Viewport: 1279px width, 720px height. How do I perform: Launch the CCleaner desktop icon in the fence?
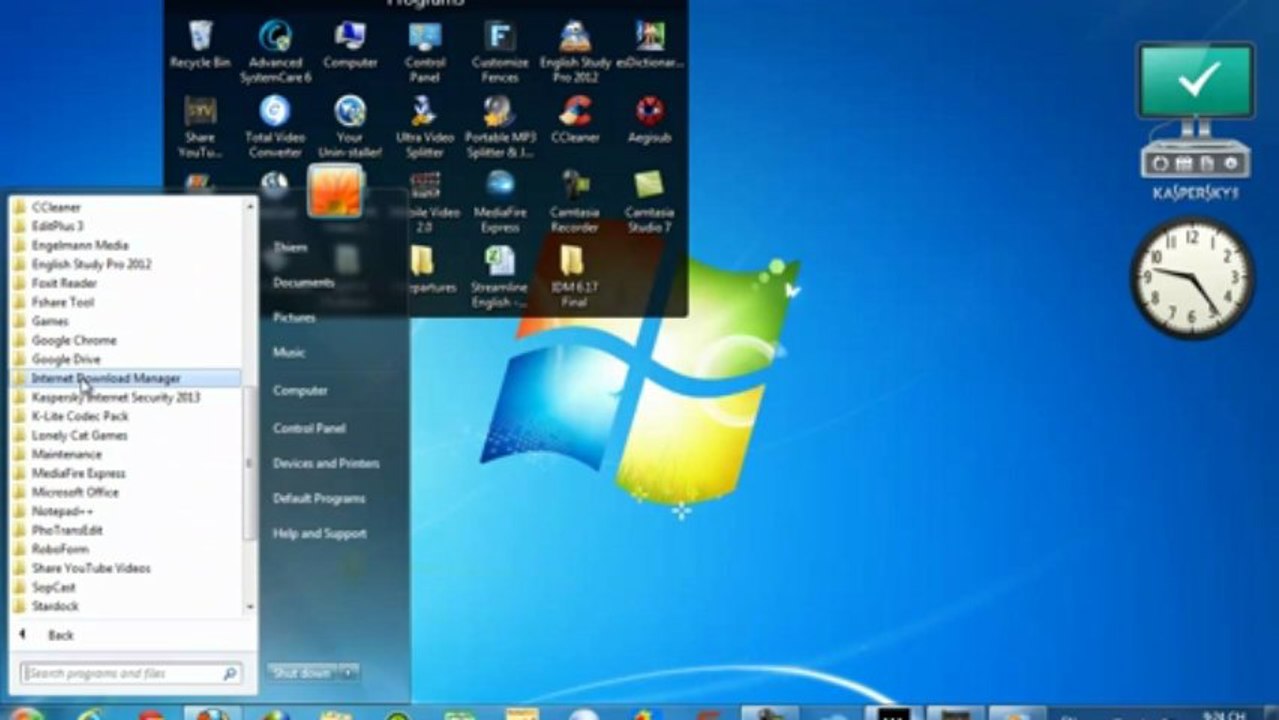coord(575,120)
